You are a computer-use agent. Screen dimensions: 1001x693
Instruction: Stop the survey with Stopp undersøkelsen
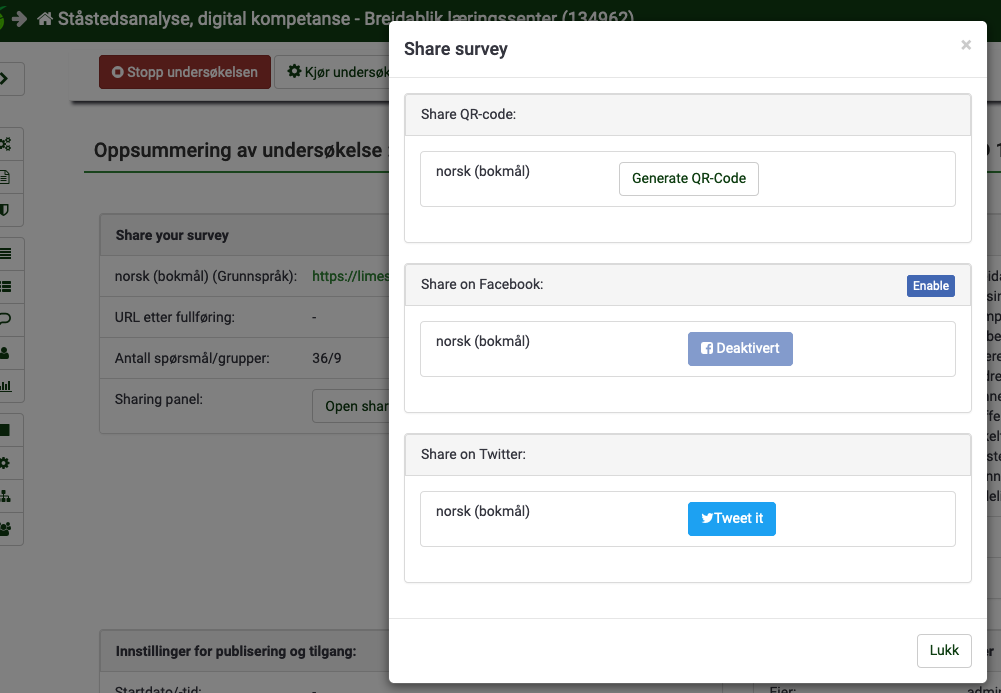pos(184,72)
